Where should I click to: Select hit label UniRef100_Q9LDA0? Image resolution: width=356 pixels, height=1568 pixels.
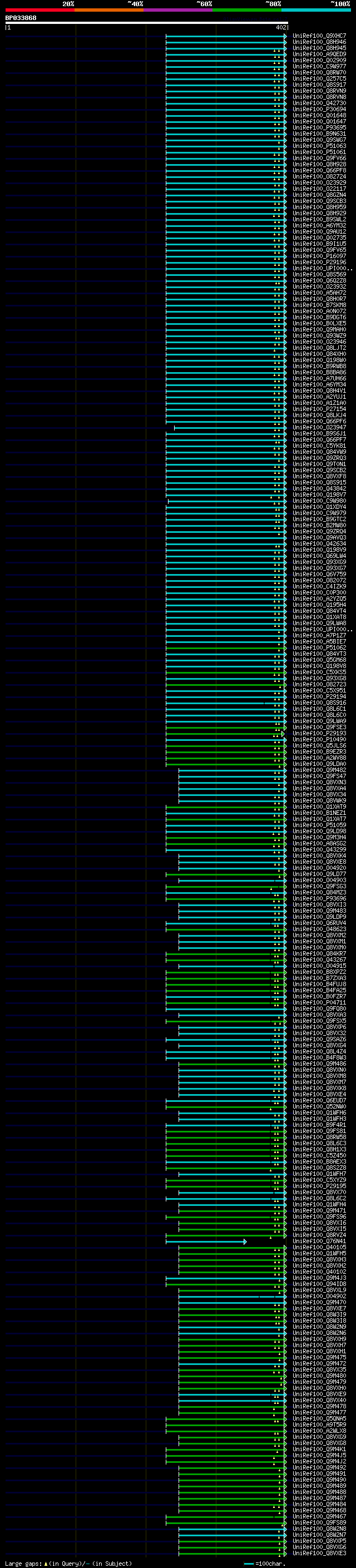tap(319, 764)
